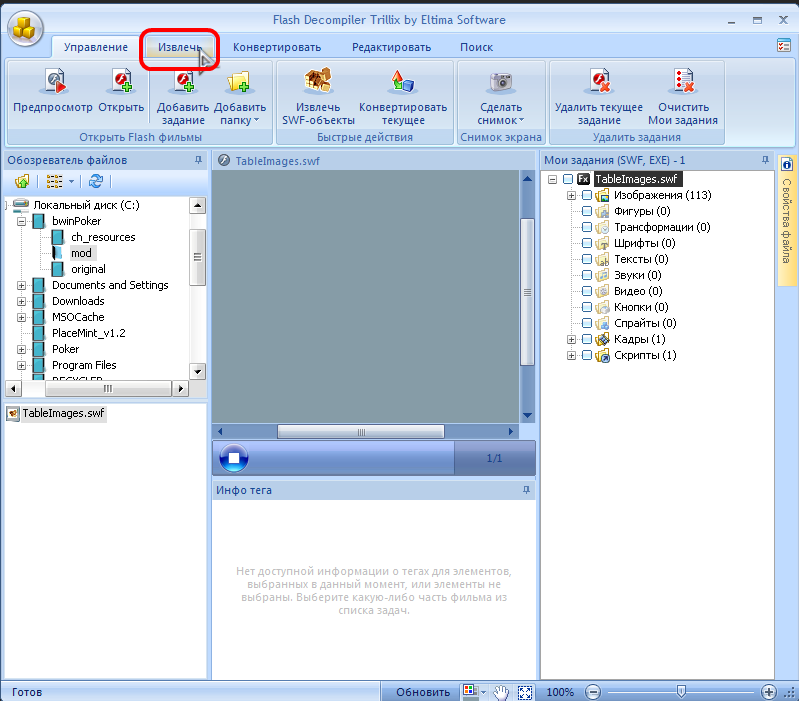Check the Изображения (113) checkbox
799x701 pixels.
(x=587, y=195)
